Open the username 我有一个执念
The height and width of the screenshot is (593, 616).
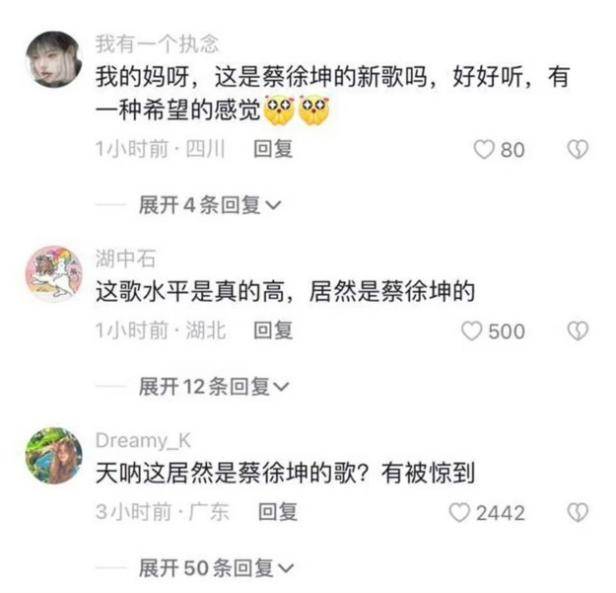pos(157,44)
